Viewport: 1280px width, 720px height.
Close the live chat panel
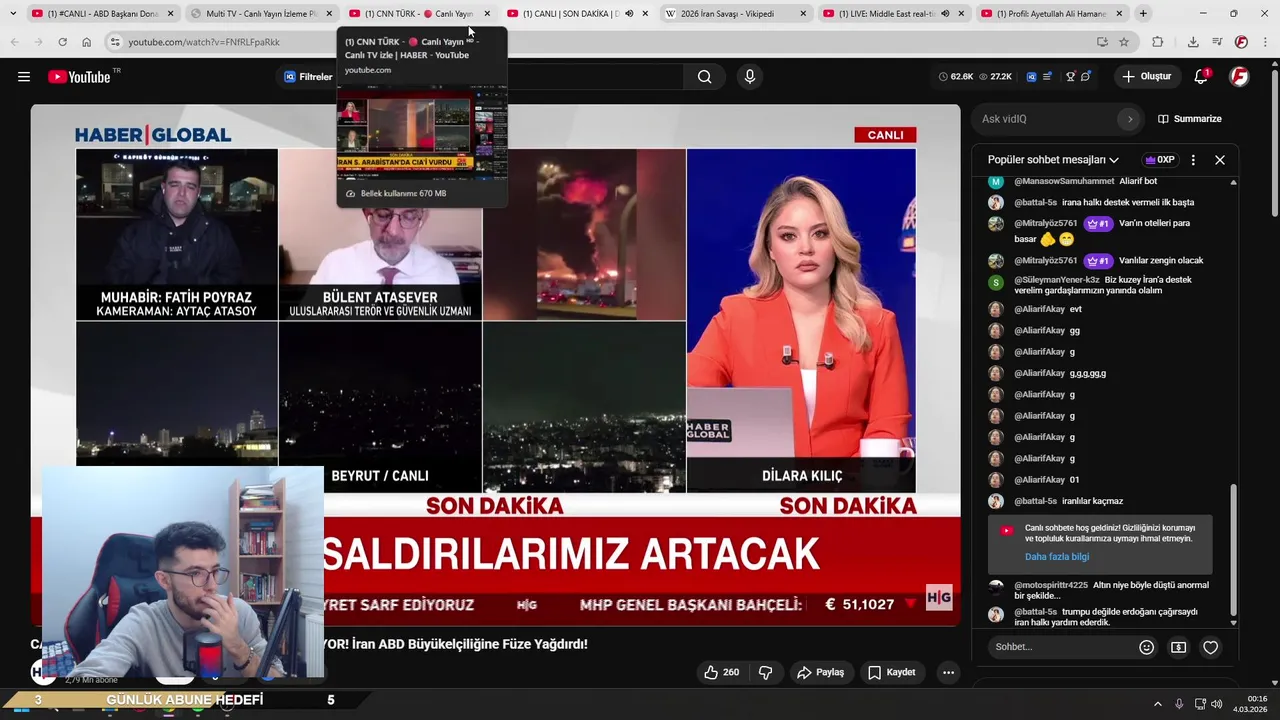[1220, 160]
